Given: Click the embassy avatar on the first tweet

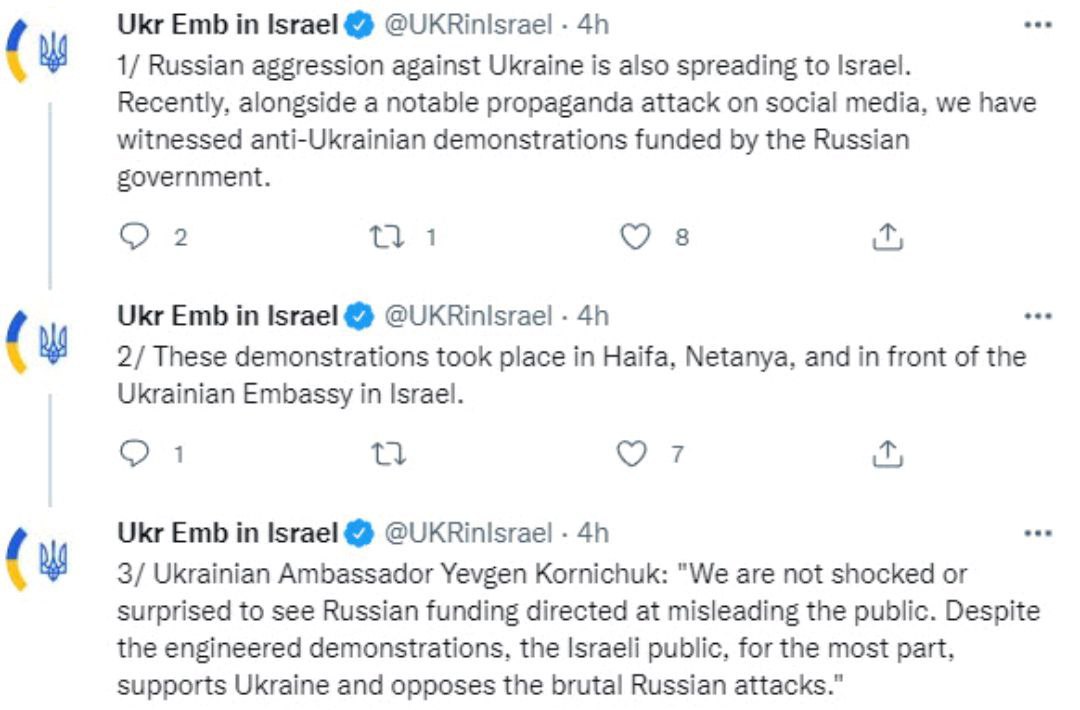Looking at the screenshot, I should coord(40,52).
